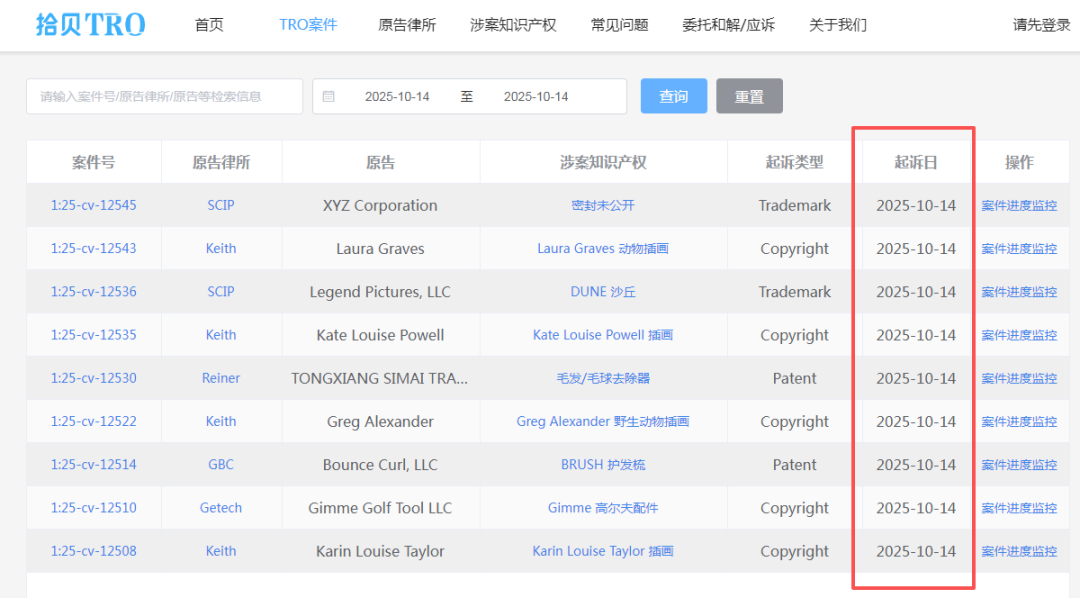Focus the case number search field
Screen dimensions: 1080x598
(165, 97)
